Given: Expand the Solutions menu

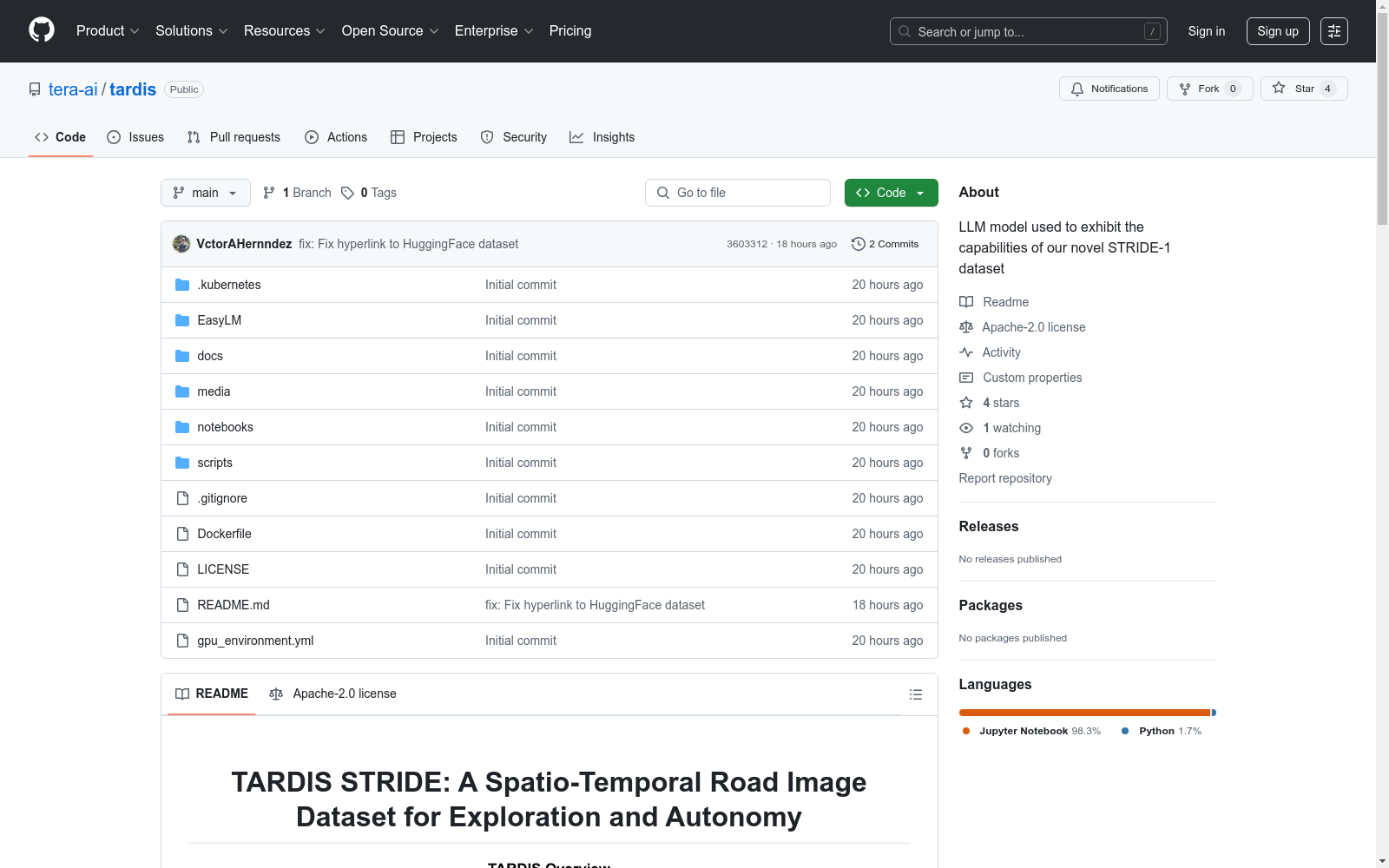Looking at the screenshot, I should pyautogui.click(x=192, y=31).
